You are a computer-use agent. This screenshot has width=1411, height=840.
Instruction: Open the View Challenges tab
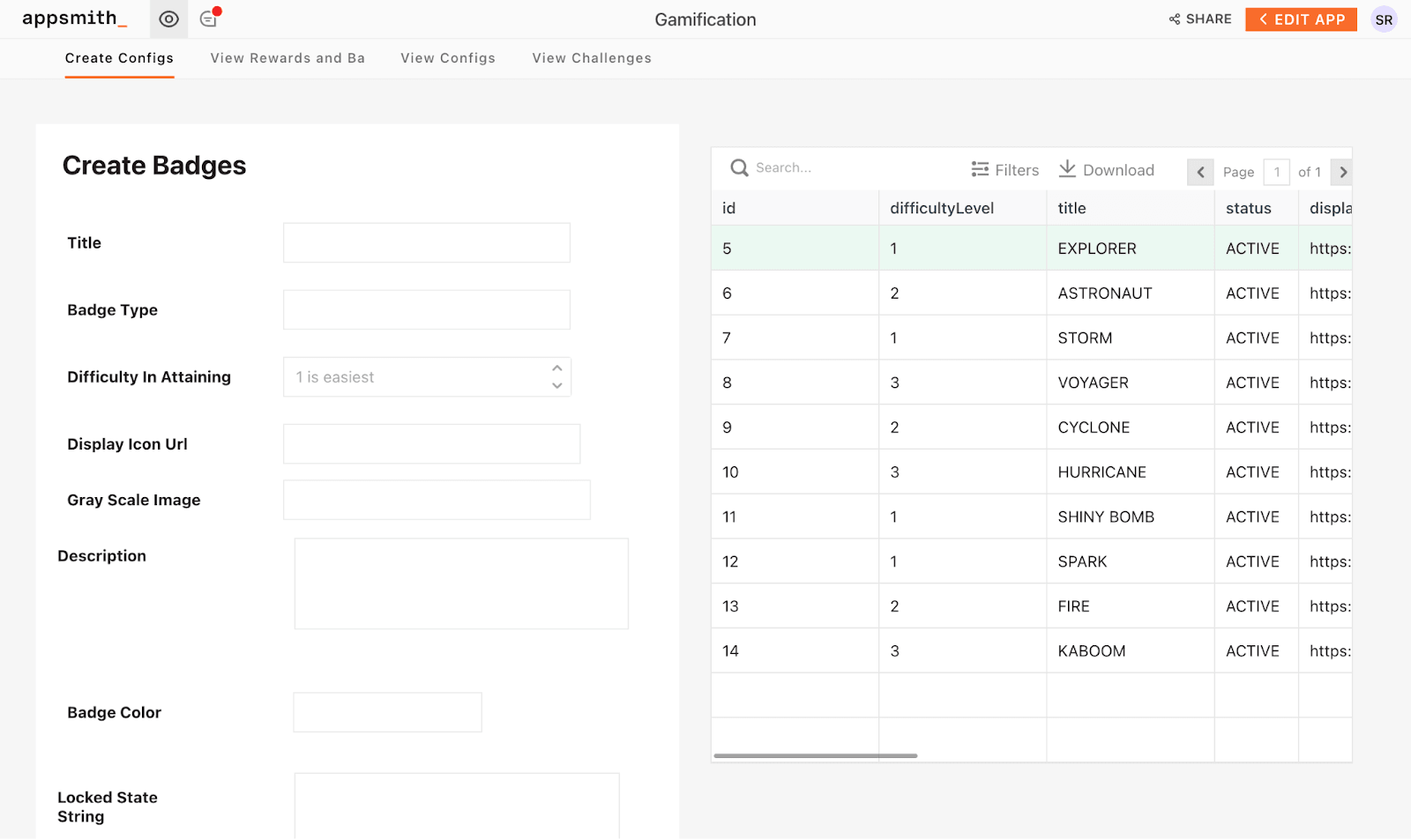tap(592, 58)
